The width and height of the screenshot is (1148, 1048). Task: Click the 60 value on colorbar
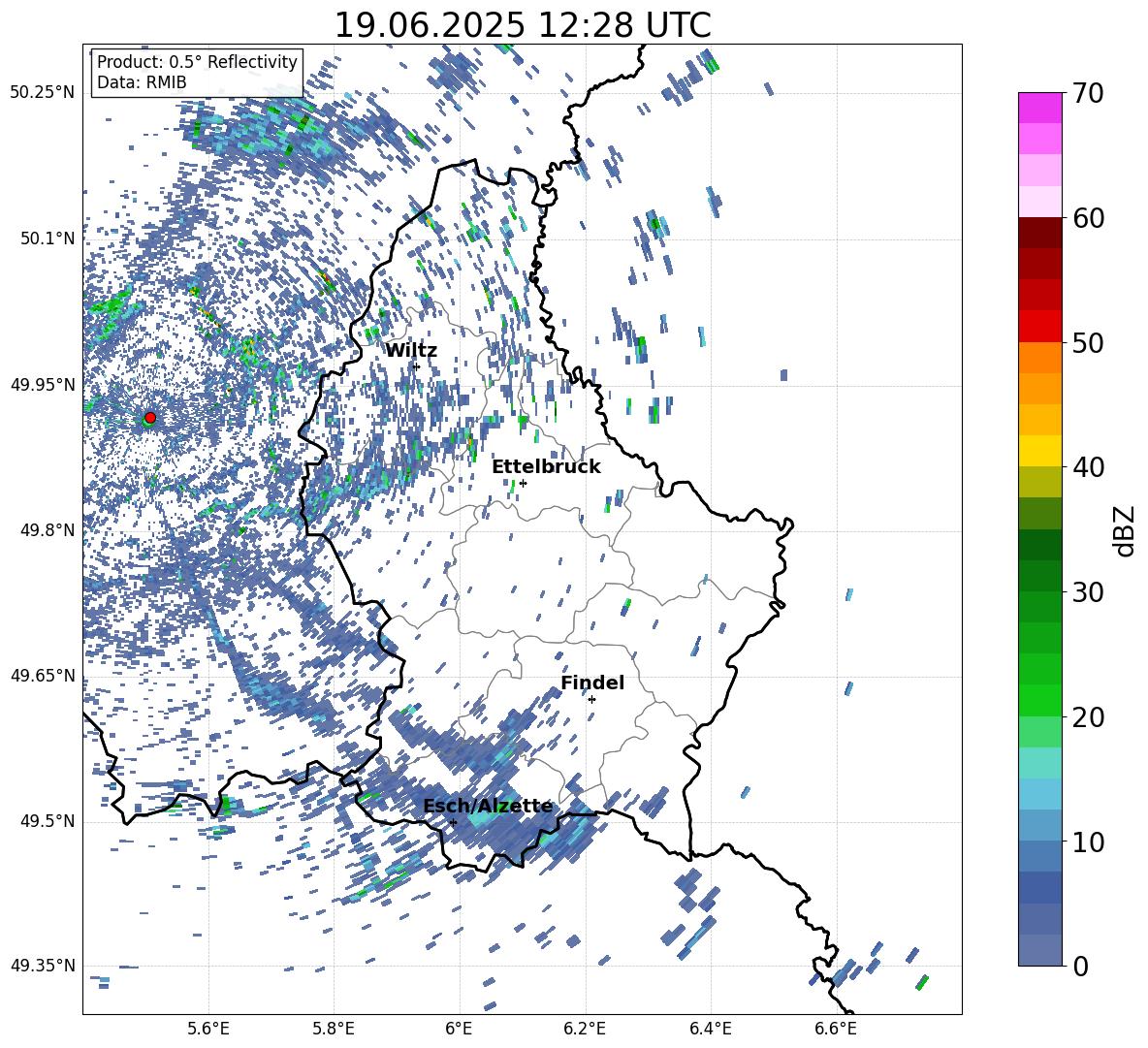click(1089, 218)
